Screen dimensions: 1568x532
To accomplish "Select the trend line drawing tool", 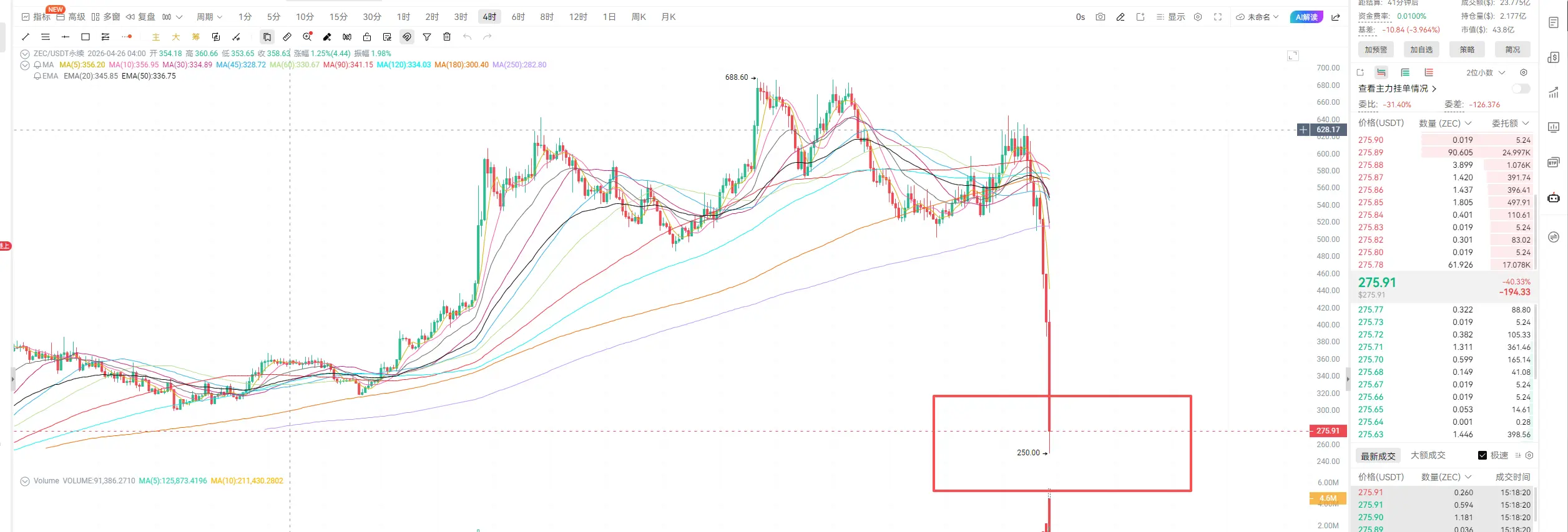I will tap(26, 37).
